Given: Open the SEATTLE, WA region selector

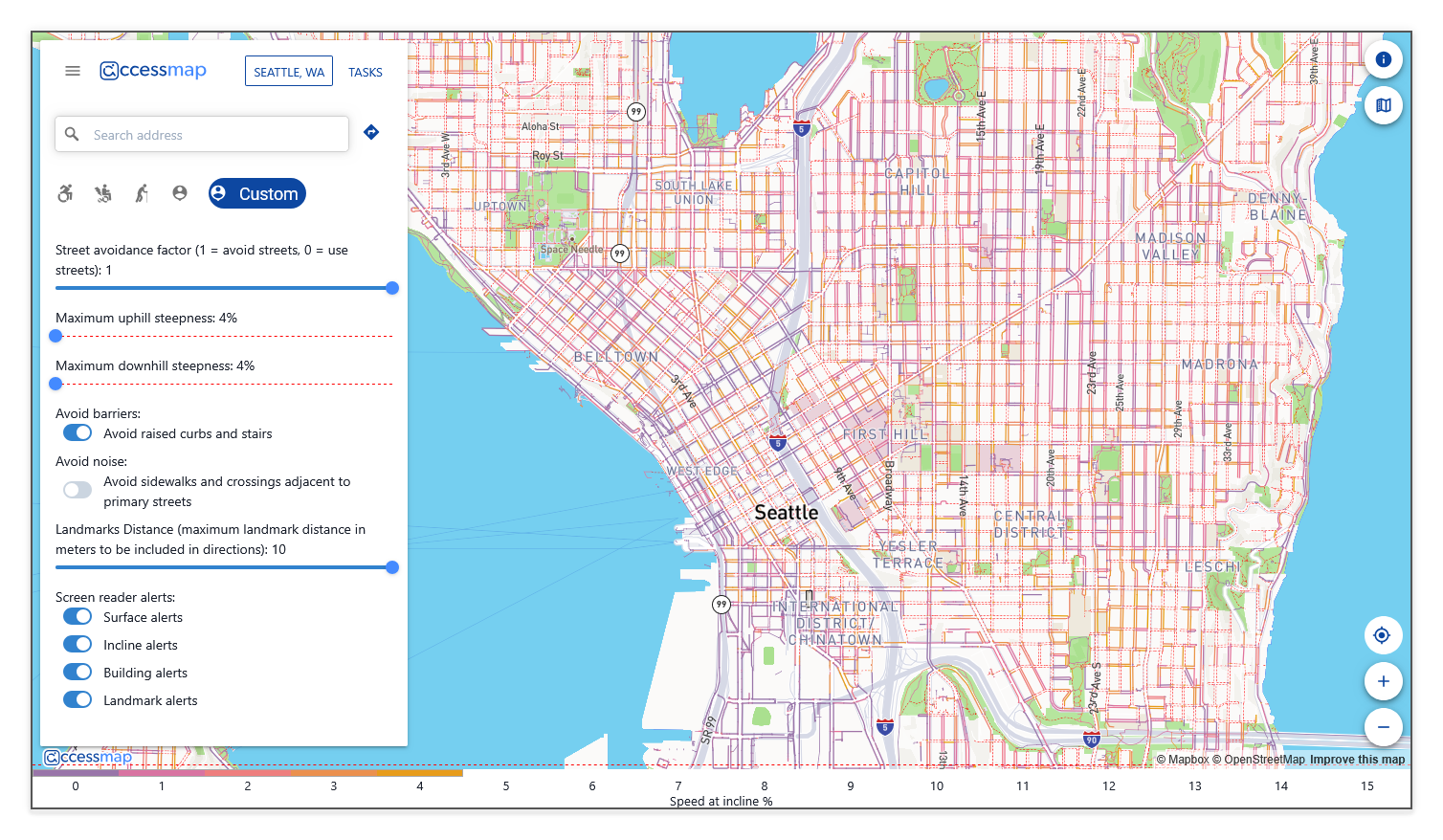Looking at the screenshot, I should coord(289,72).
